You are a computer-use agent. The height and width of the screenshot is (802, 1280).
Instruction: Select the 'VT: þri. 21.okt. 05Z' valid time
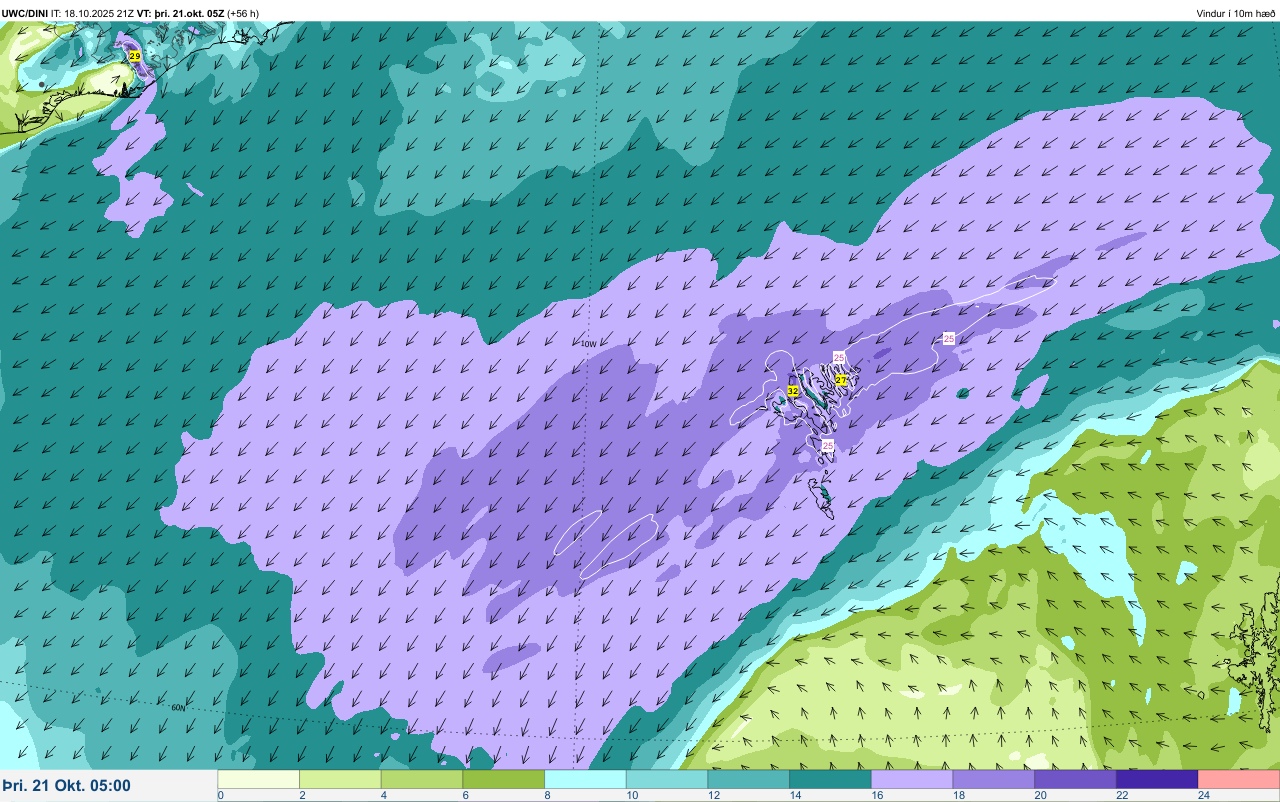tap(181, 13)
